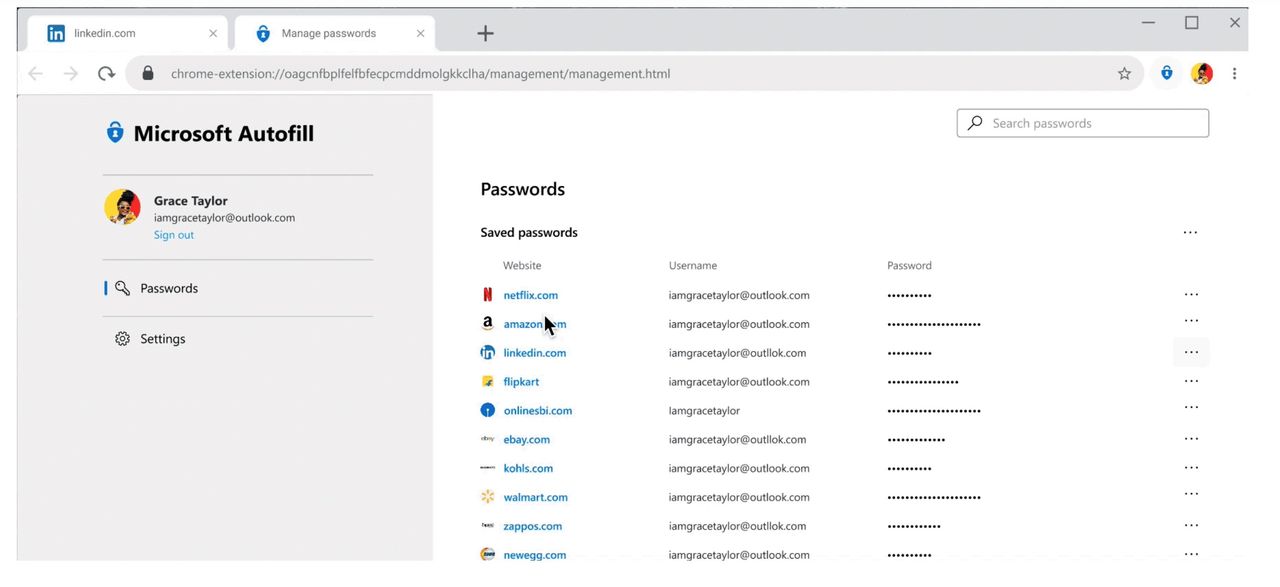This screenshot has height=587, width=1280.
Task: Open more options for zappos.com row
Action: [x=1191, y=525]
